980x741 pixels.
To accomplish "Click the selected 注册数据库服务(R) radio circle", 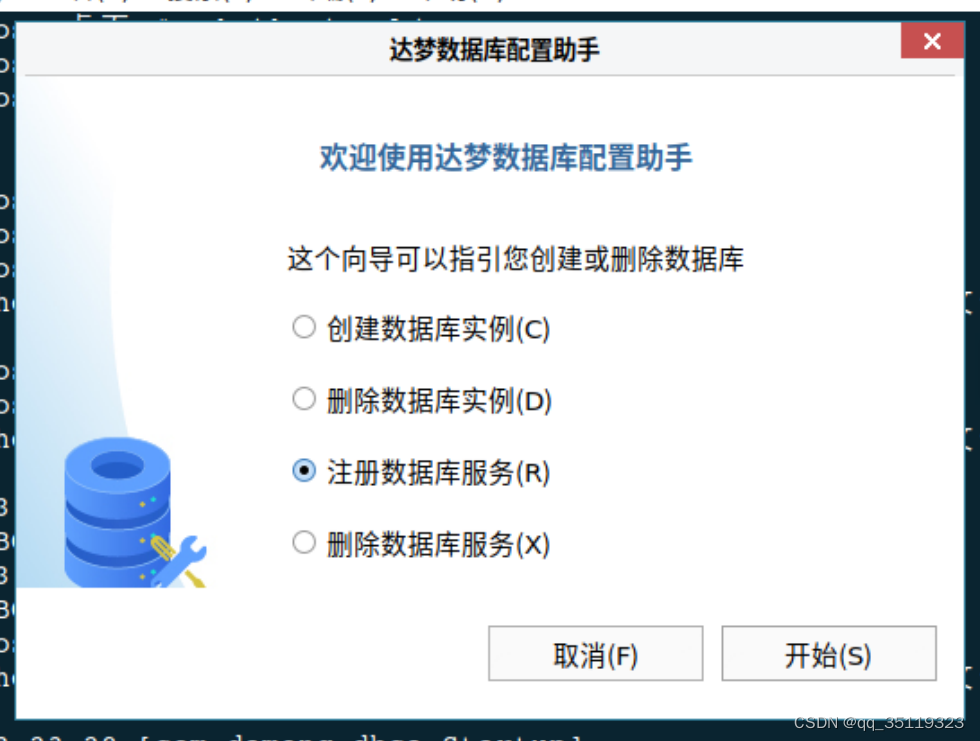I will tap(304, 470).
